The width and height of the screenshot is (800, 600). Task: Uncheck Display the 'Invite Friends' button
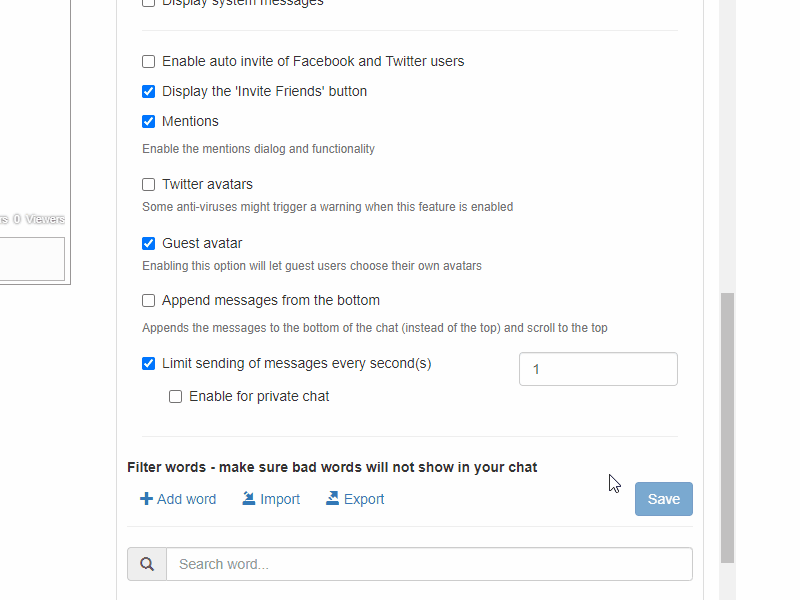coord(148,91)
